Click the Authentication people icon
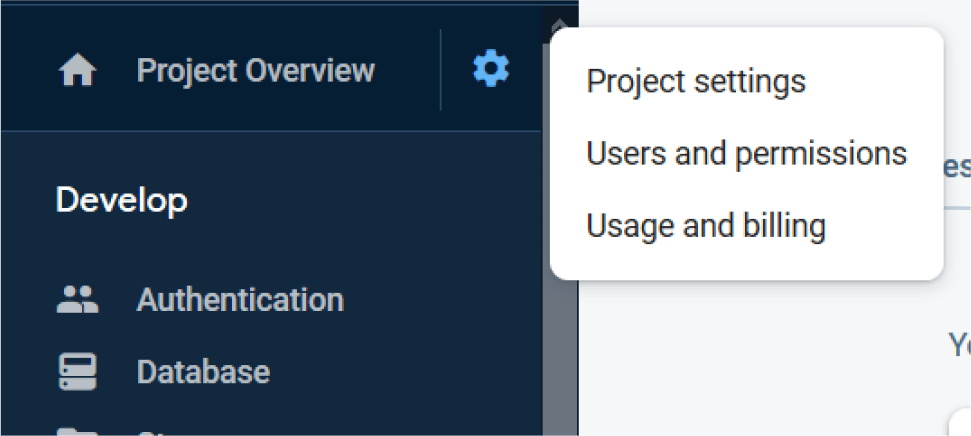 pyautogui.click(x=77, y=299)
